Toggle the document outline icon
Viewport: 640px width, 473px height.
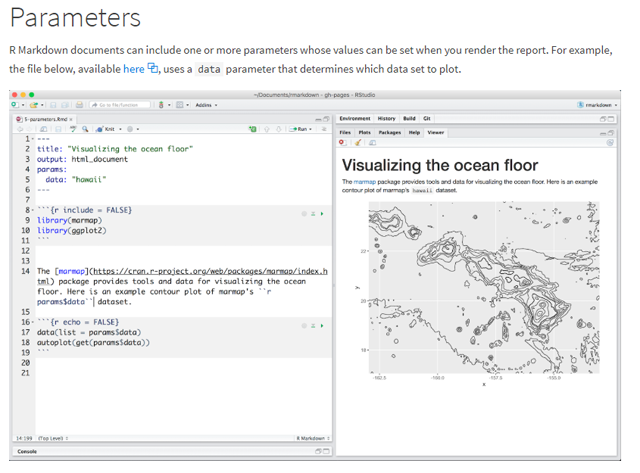click(x=324, y=129)
